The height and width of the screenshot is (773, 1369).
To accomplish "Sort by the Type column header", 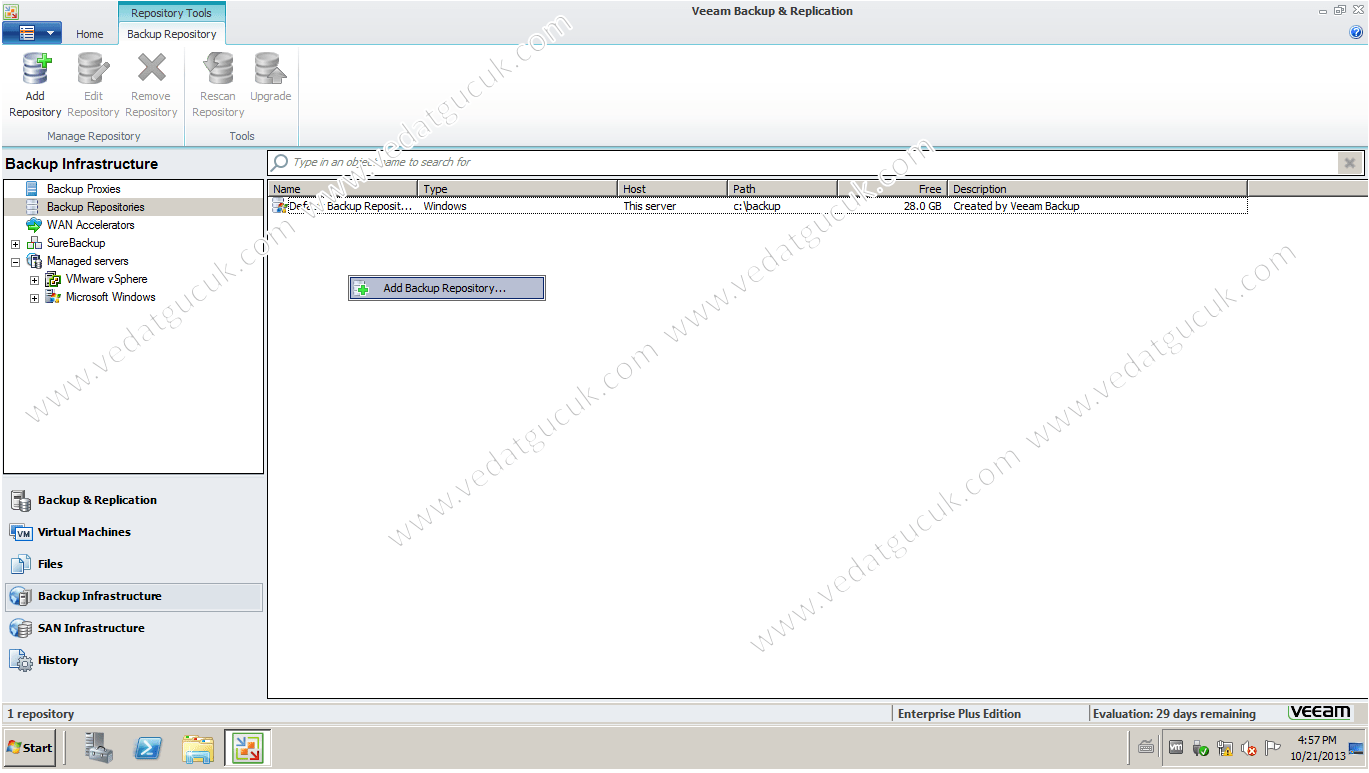I will click(518, 189).
